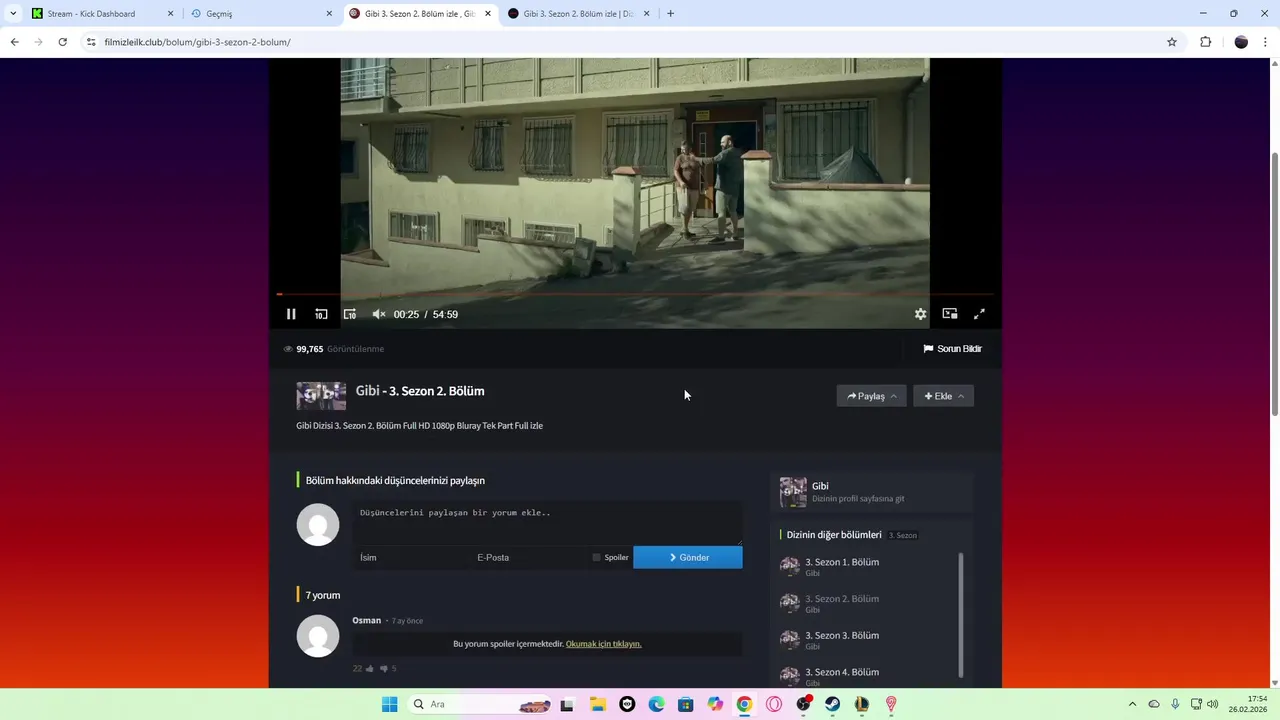Reload the current page
This screenshot has width=1280, height=720.
(62, 42)
